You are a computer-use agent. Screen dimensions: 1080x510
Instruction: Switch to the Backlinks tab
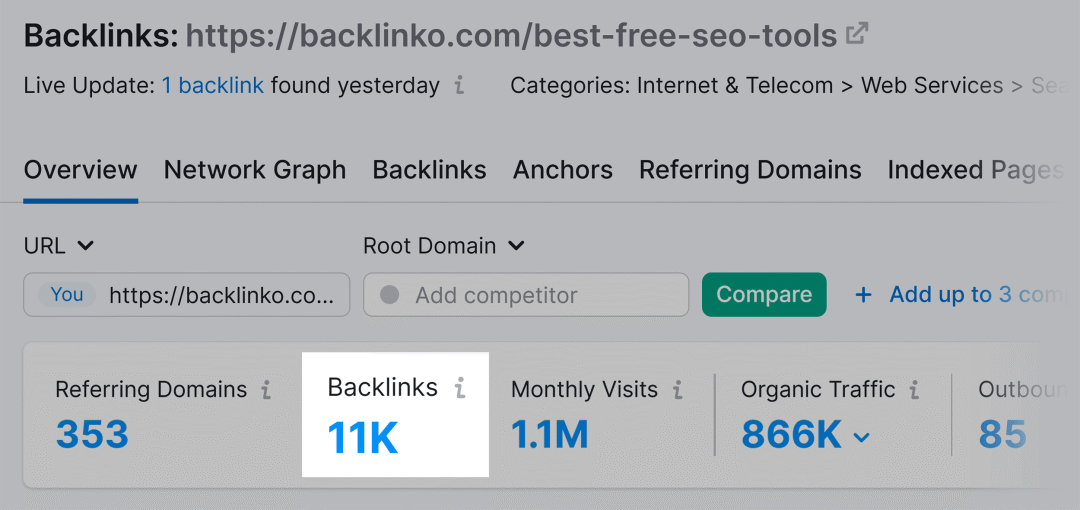[429, 171]
